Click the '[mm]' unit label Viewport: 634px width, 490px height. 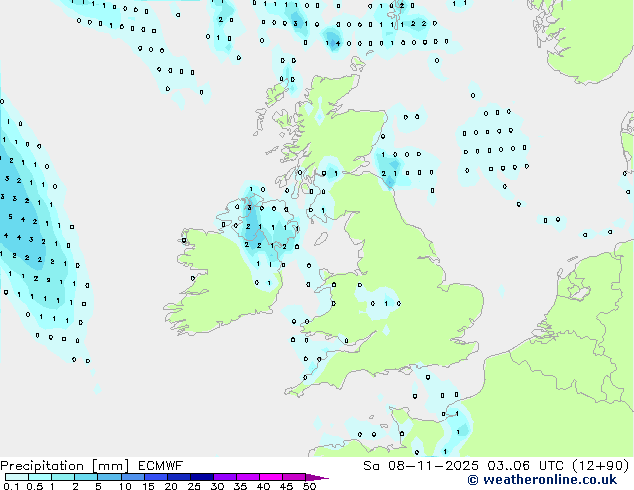click(x=110, y=466)
